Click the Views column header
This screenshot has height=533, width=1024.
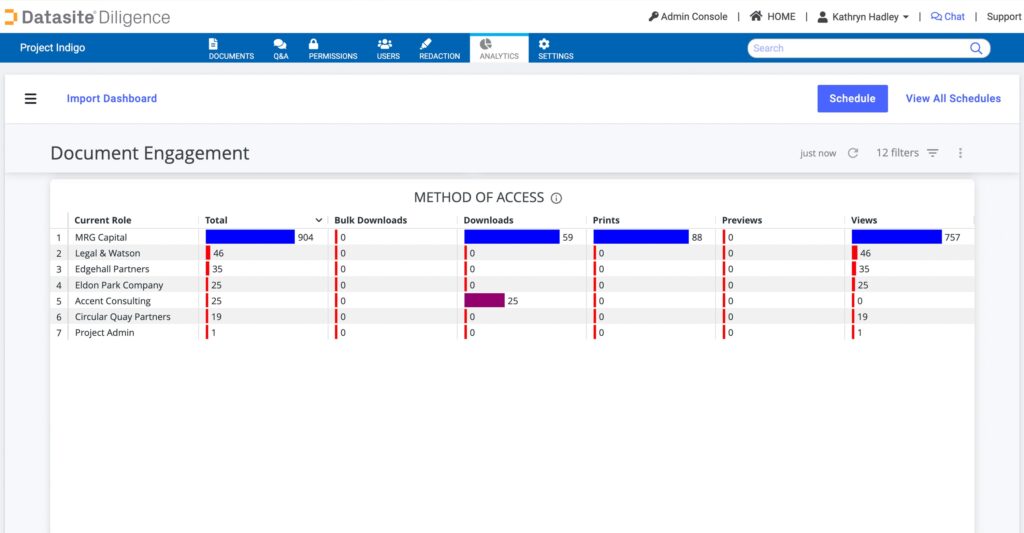click(x=863, y=220)
